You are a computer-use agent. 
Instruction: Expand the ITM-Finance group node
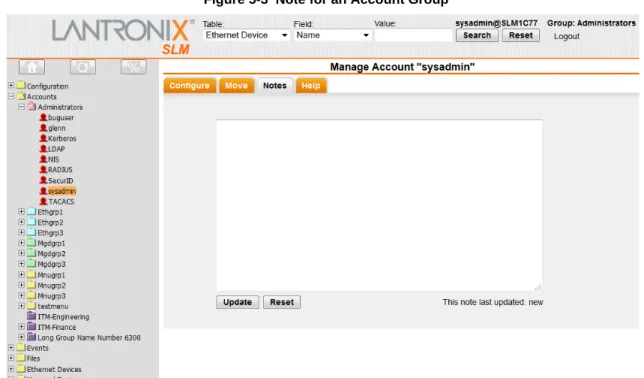[x=21, y=327]
